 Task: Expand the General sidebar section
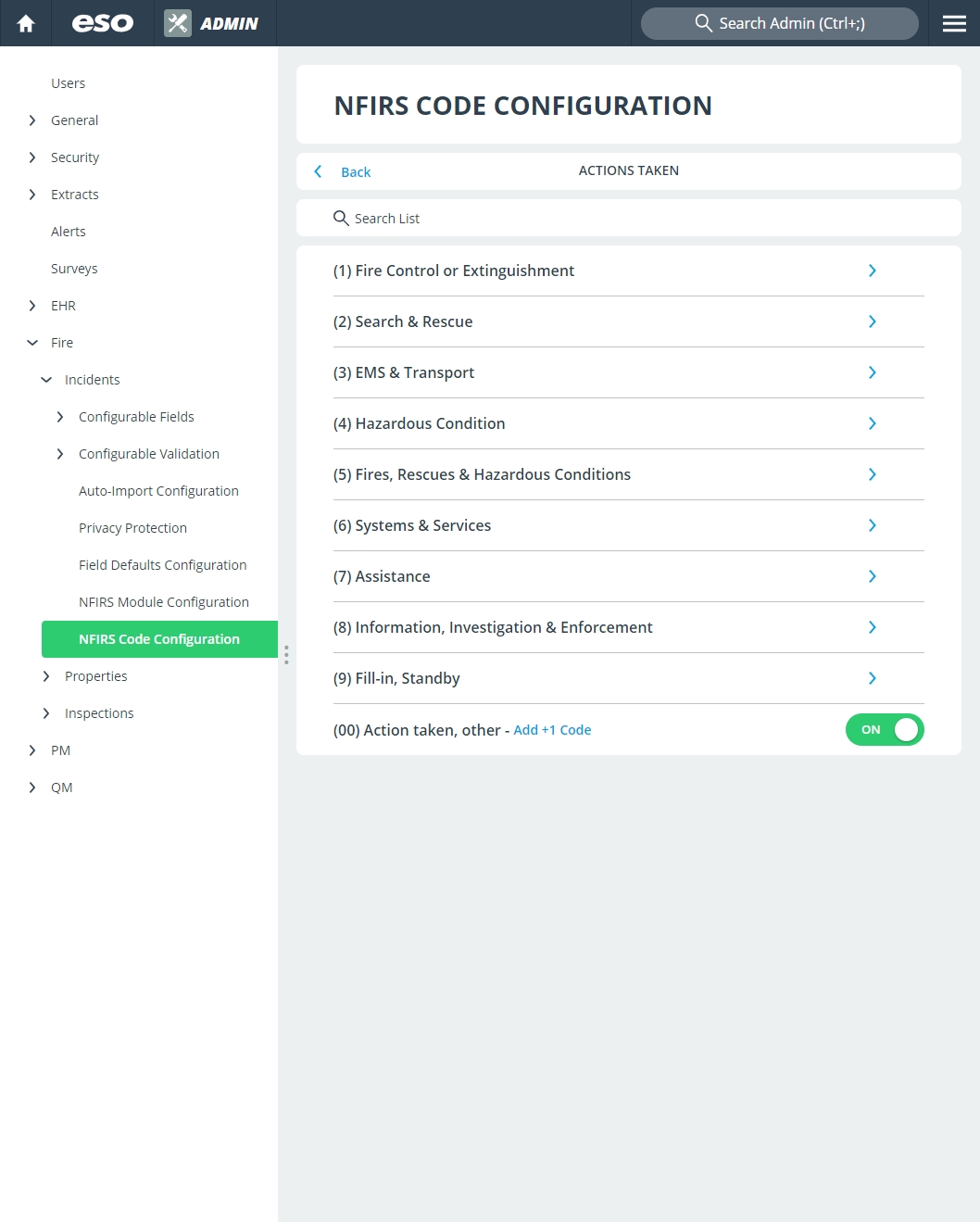point(32,120)
